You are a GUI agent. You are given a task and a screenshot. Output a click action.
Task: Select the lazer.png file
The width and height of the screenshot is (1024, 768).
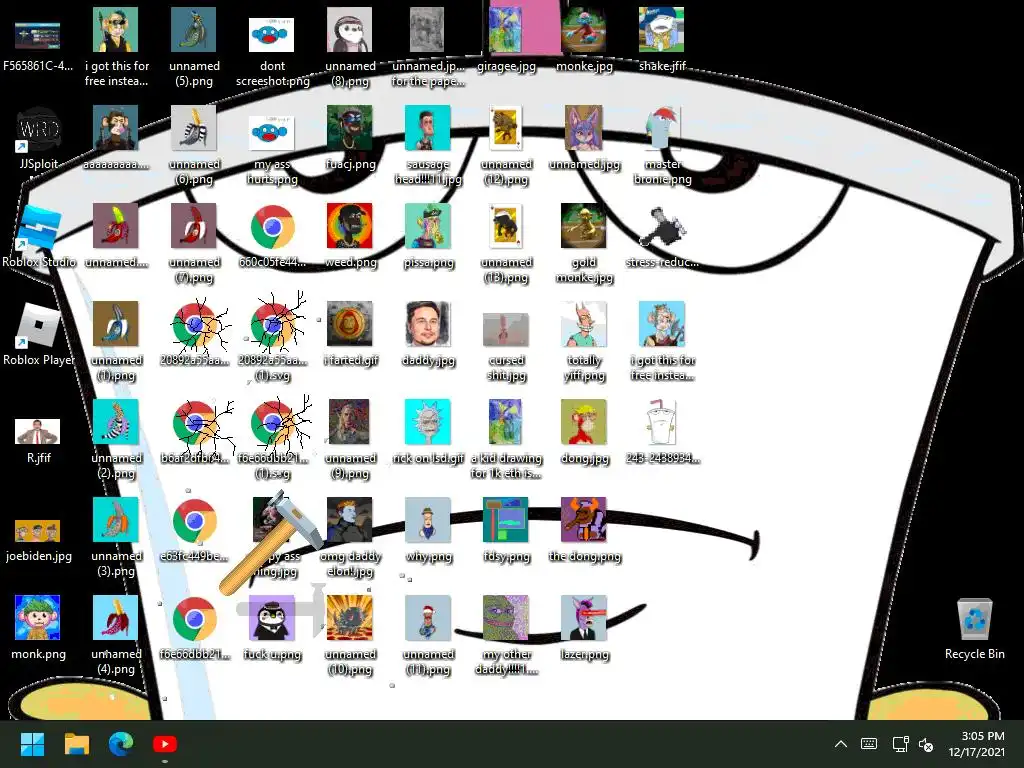(x=584, y=628)
